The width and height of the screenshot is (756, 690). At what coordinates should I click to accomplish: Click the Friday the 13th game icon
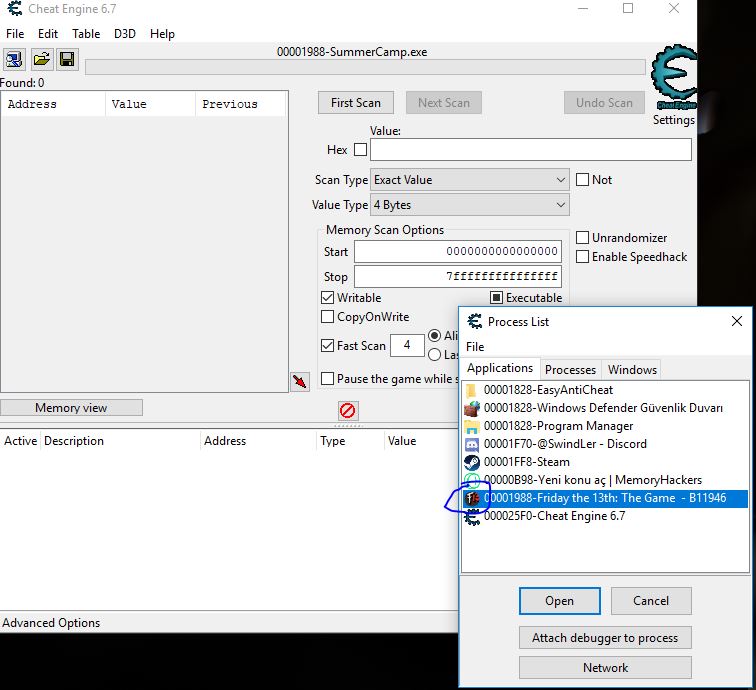472,498
